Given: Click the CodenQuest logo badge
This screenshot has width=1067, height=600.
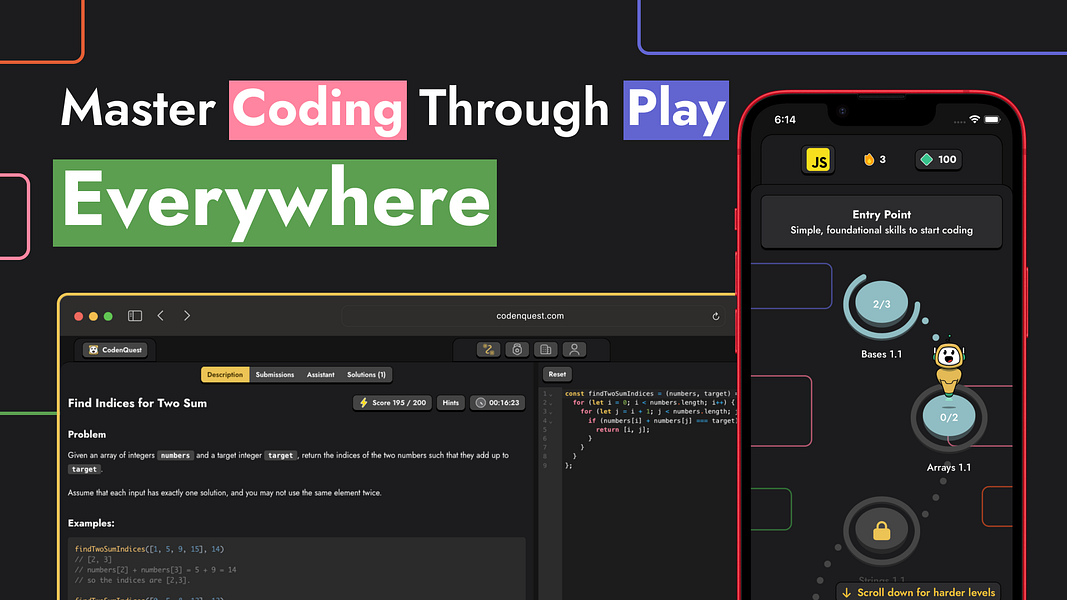Looking at the screenshot, I should [113, 349].
